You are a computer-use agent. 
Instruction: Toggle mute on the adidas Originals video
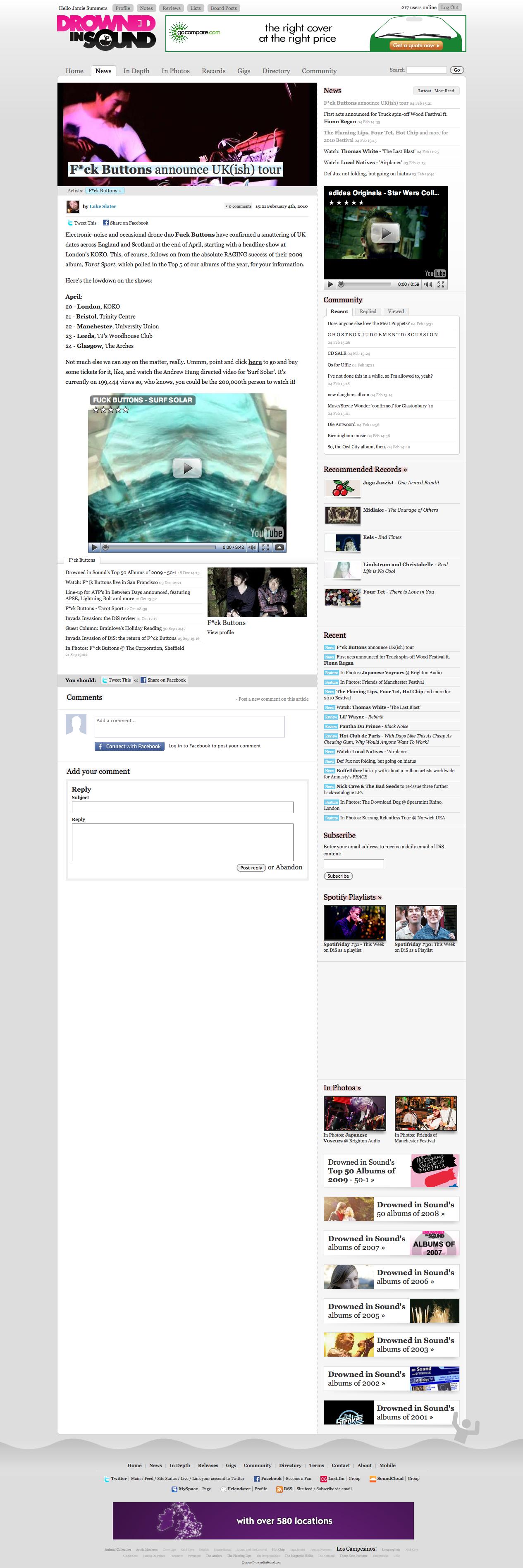point(428,284)
